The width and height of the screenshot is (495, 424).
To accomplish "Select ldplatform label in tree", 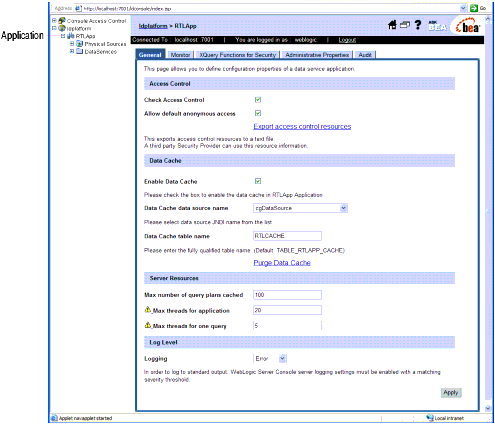I will coord(79,29).
